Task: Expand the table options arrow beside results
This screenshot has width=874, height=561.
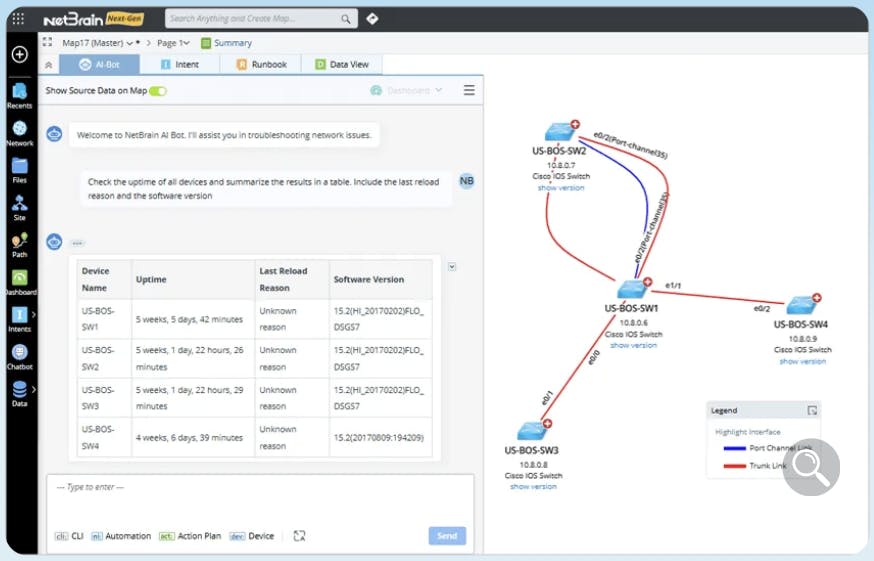Action: click(x=452, y=267)
